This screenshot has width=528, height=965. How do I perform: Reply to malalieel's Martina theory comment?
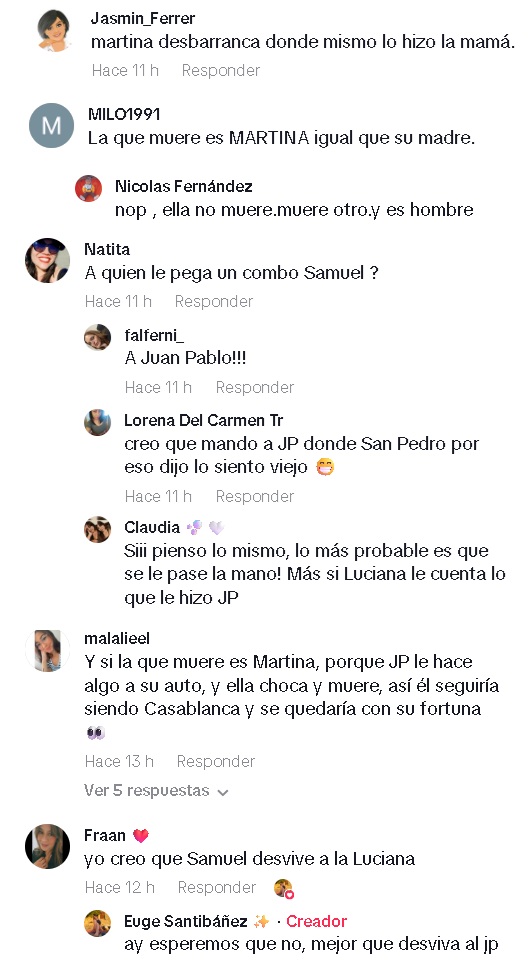click(x=216, y=762)
